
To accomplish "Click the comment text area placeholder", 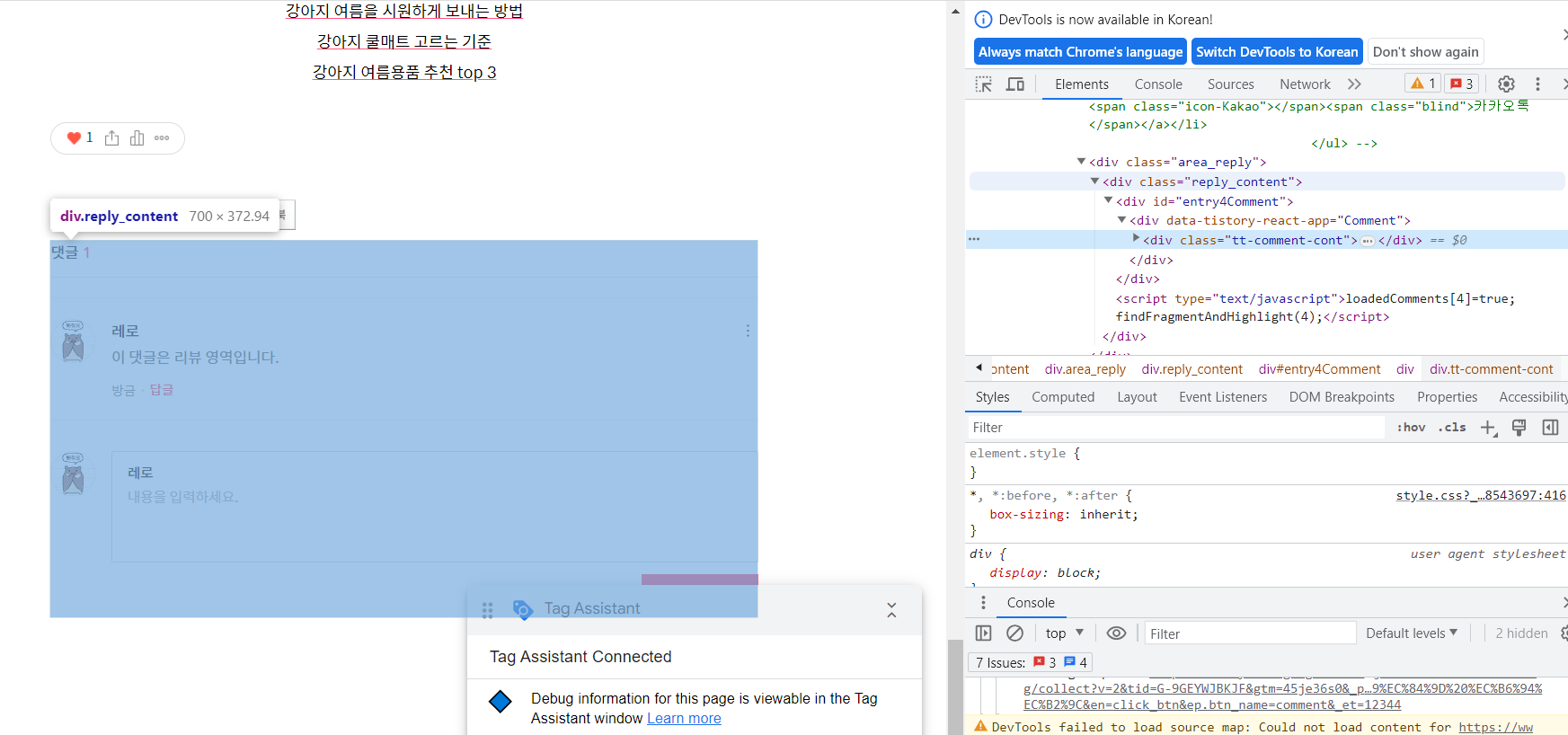I will 183,497.
